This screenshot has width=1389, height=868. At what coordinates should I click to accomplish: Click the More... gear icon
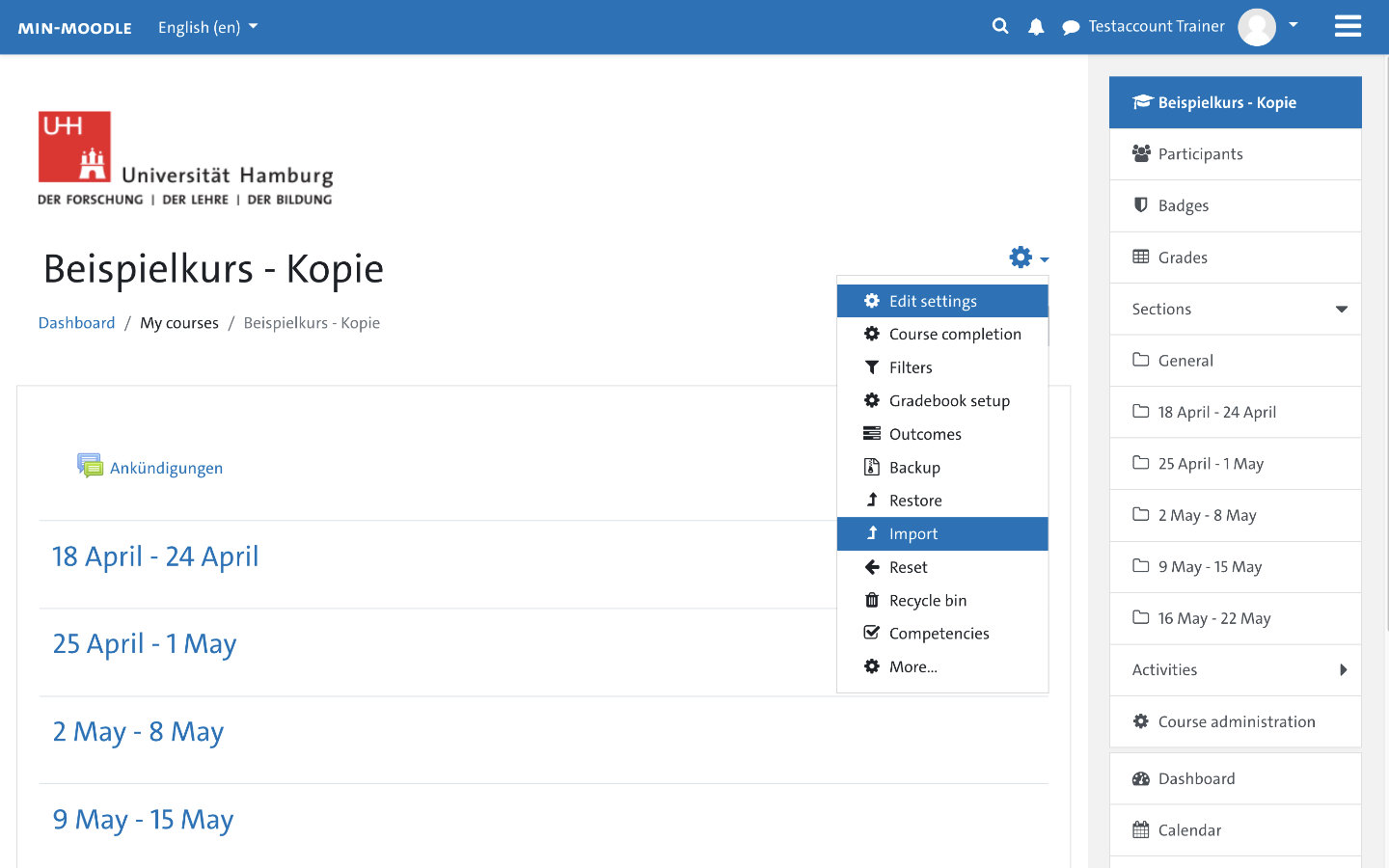click(872, 666)
